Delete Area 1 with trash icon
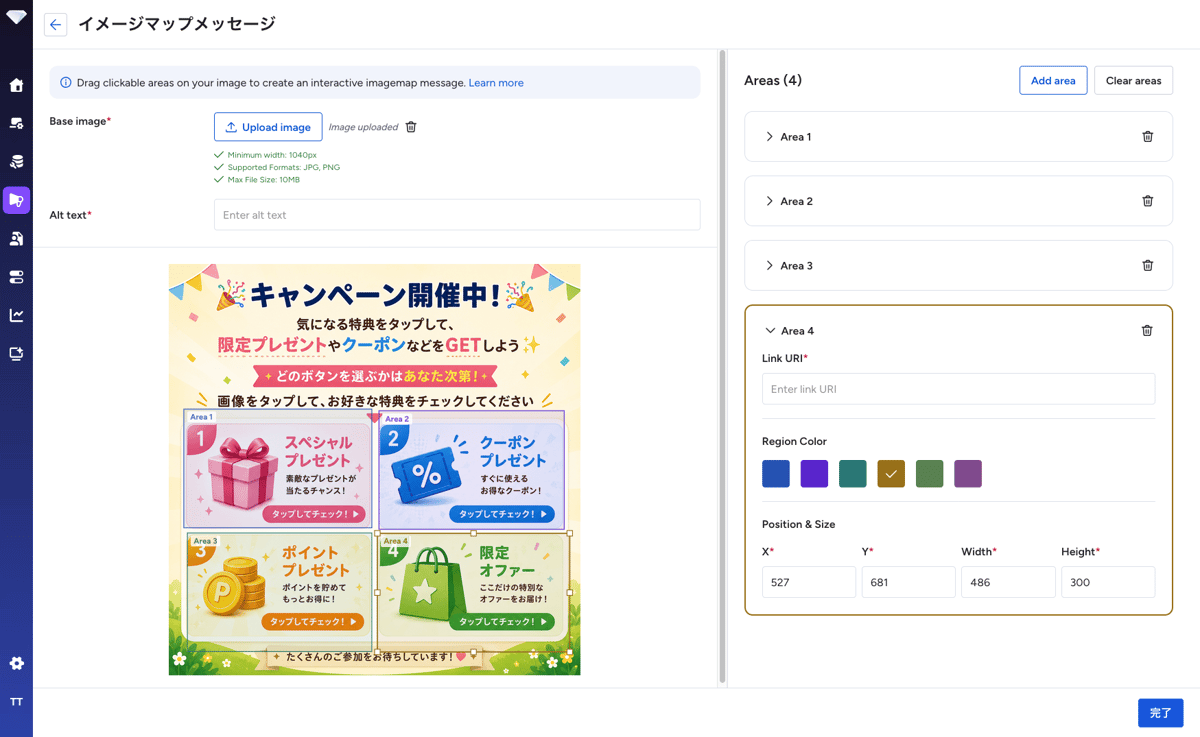The height and width of the screenshot is (737, 1200). [1147, 137]
